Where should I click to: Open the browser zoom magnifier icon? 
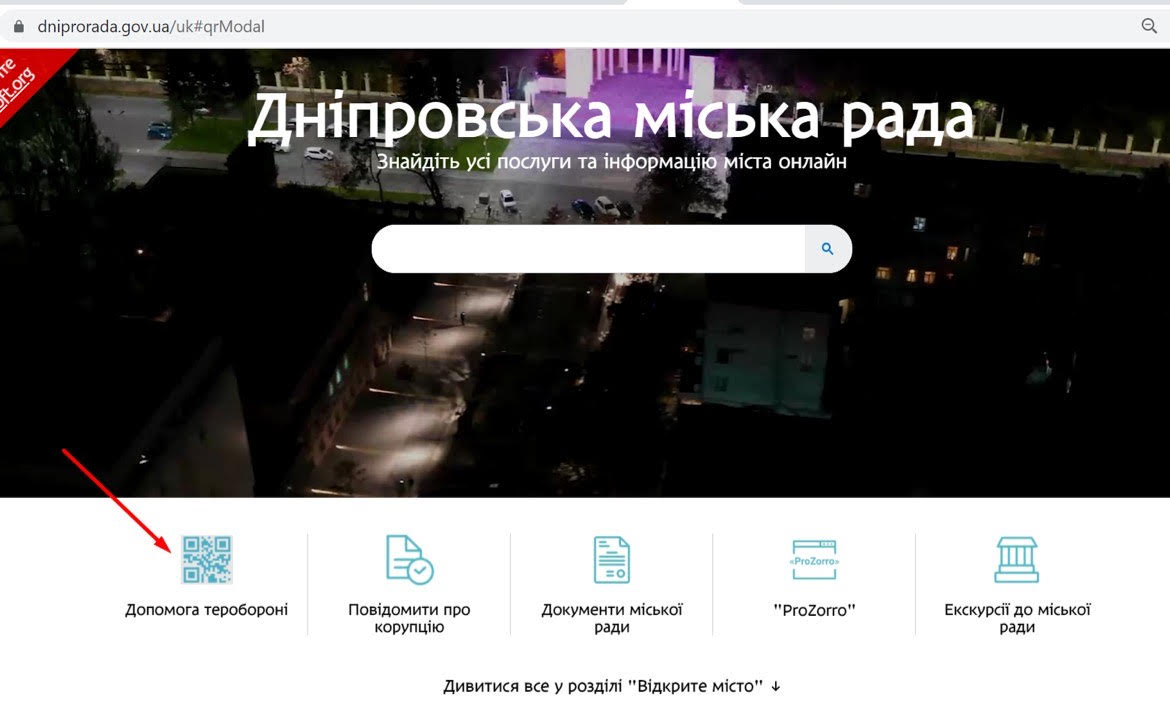(x=1149, y=27)
